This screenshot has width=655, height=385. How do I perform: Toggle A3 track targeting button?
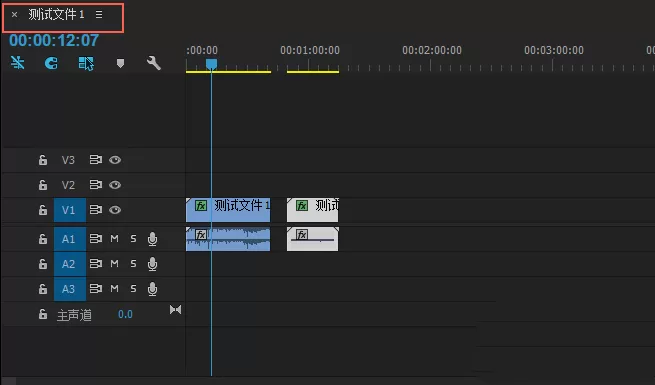(70, 289)
